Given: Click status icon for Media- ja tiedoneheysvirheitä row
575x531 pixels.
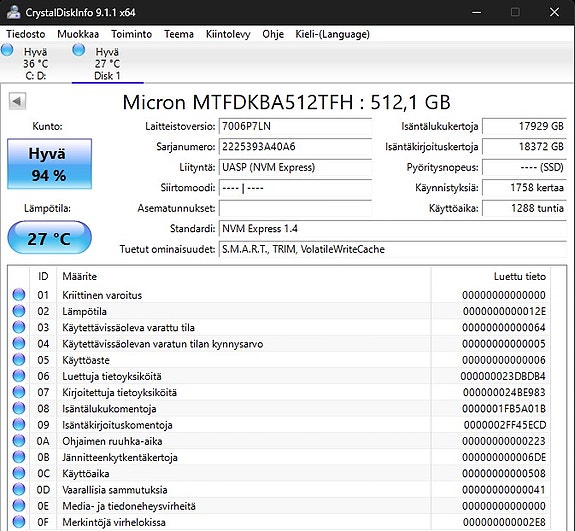Looking at the screenshot, I should [x=19, y=506].
